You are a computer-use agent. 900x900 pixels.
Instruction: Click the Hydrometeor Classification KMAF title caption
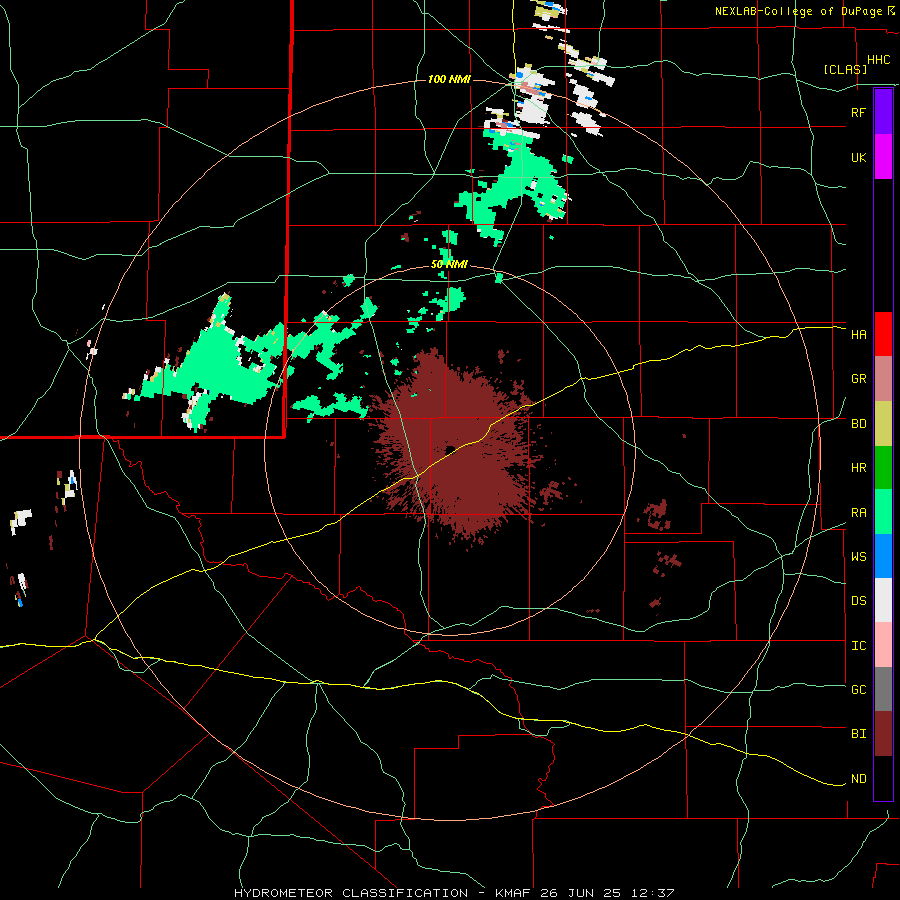pyautogui.click(x=453, y=893)
